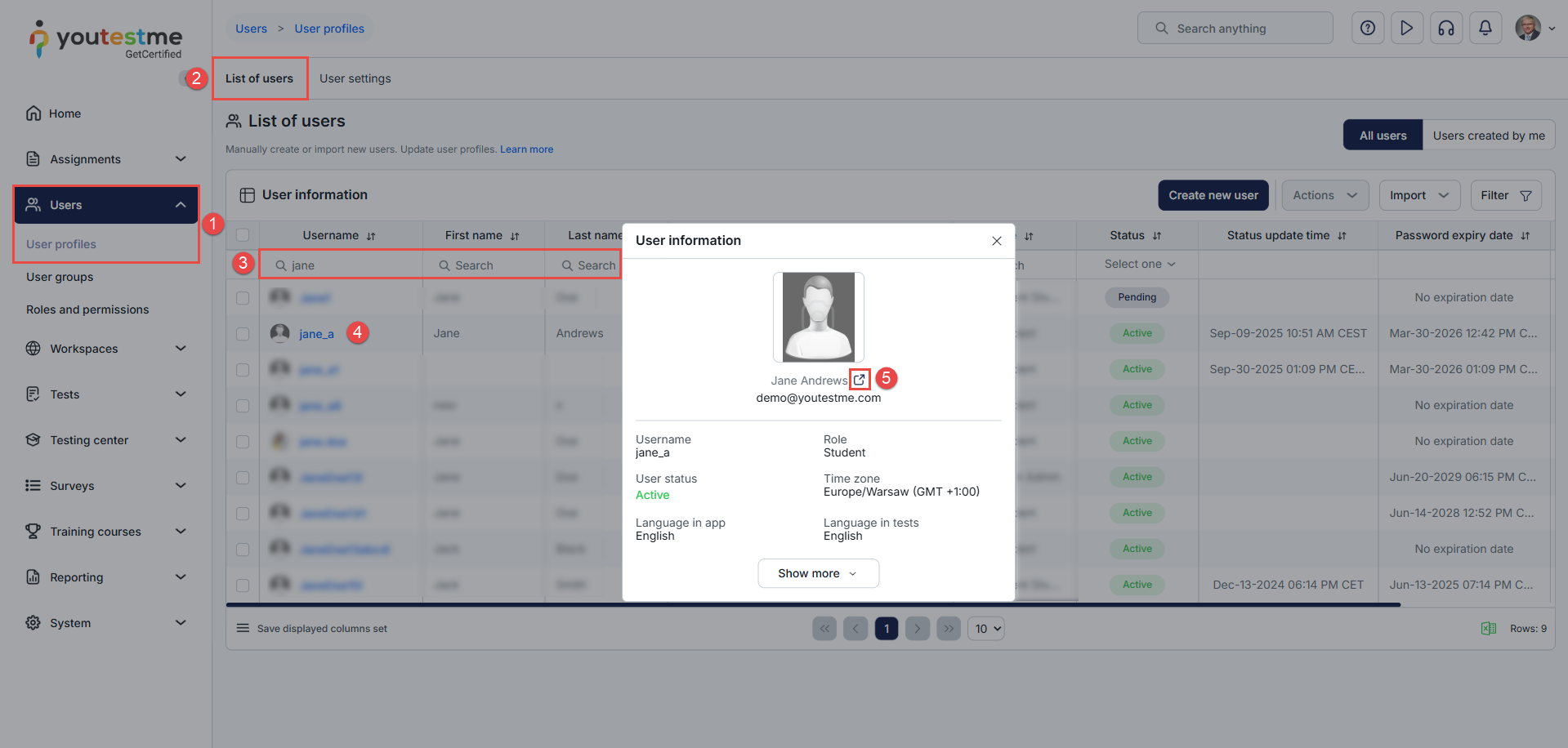
Task: Sort by Username column arrows
Action: 371,236
